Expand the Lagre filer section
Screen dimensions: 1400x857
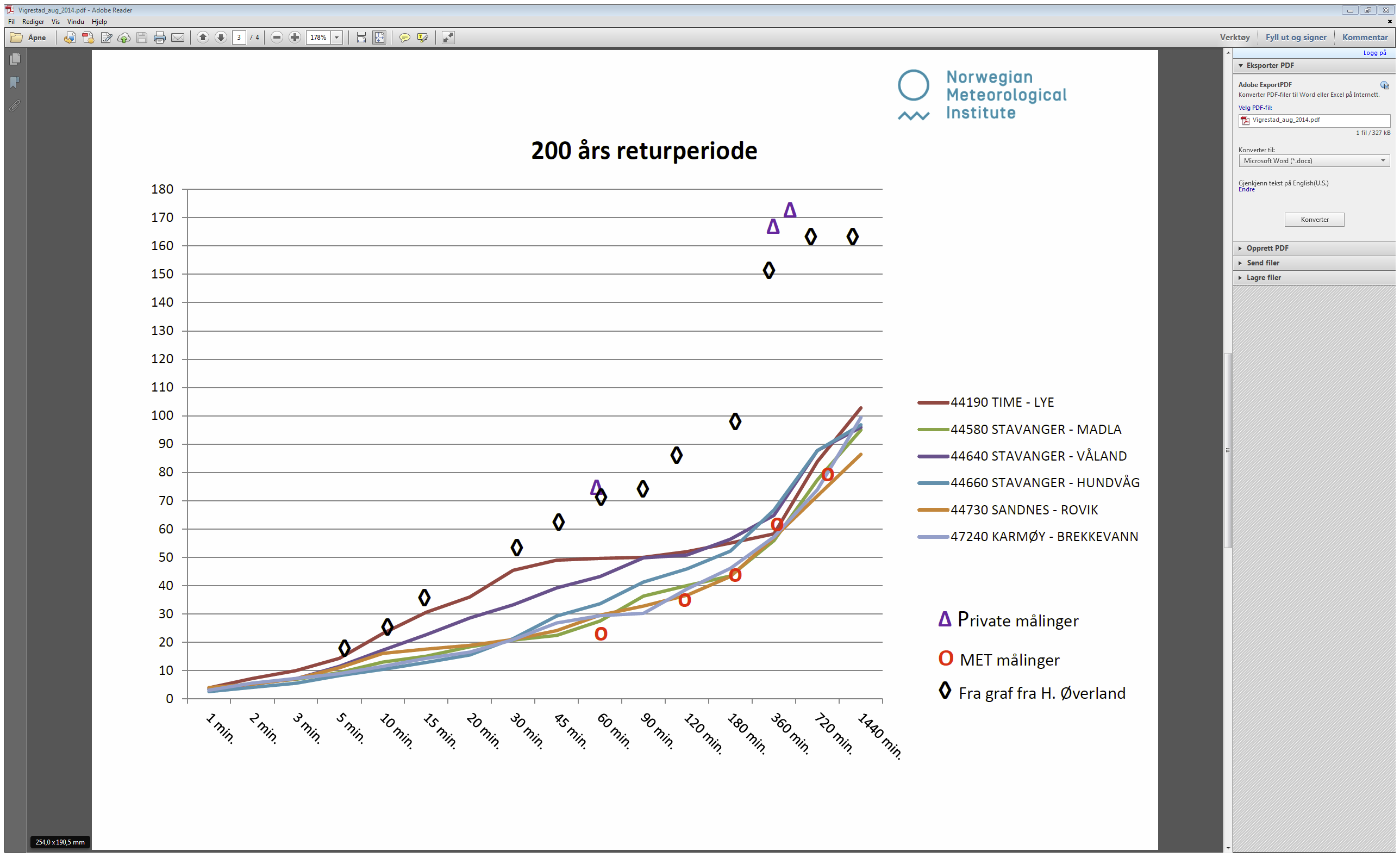click(x=1314, y=277)
